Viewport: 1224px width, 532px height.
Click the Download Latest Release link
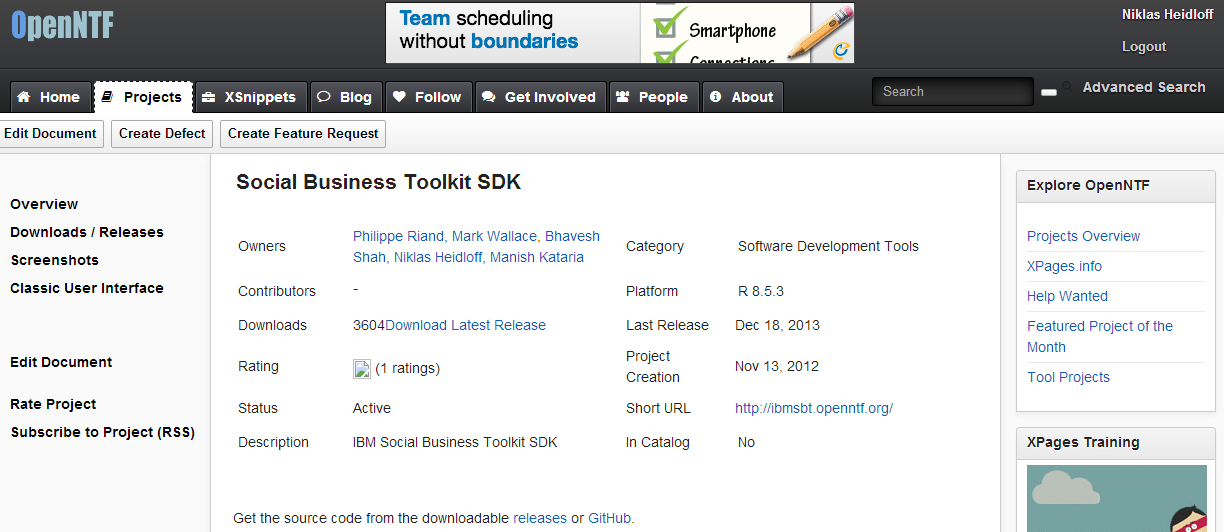tap(466, 325)
